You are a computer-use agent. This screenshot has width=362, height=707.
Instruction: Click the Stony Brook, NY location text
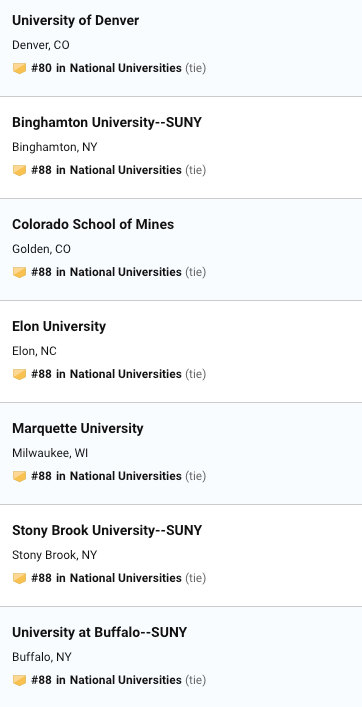click(x=55, y=555)
